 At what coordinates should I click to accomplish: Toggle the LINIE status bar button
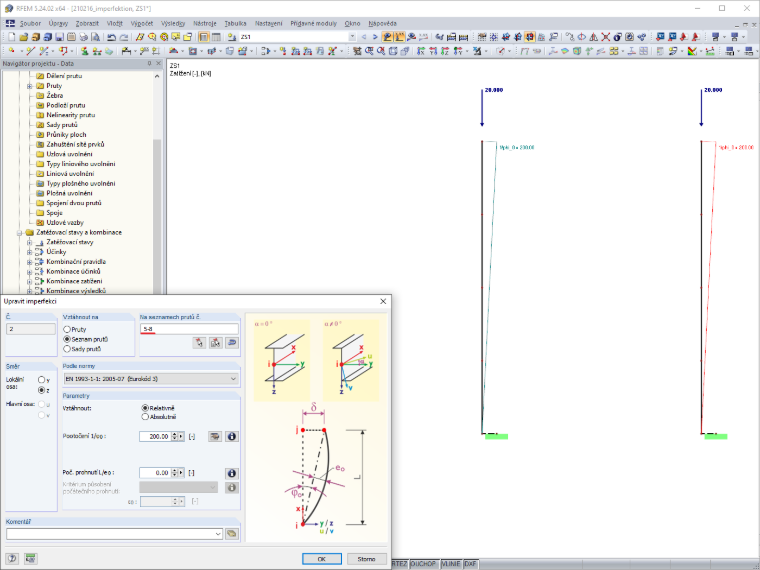pyautogui.click(x=451, y=564)
